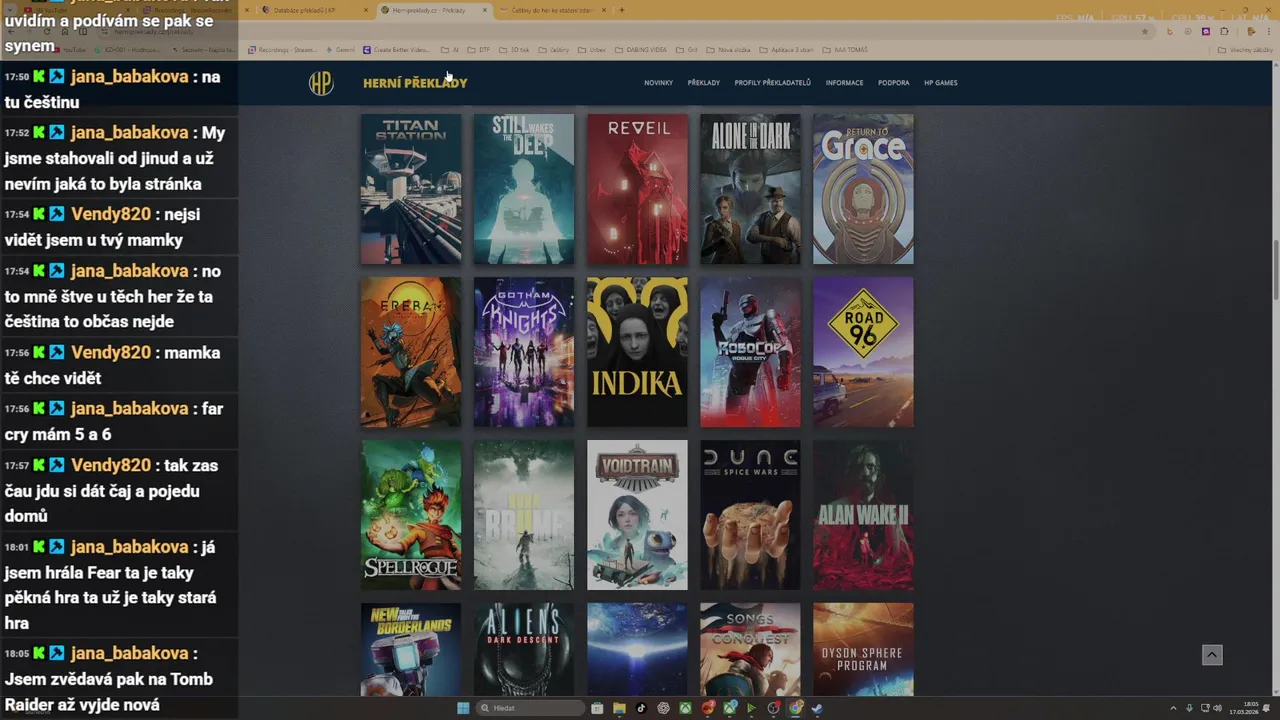Click Vendy820 username at 17:54 chat message
Image resolution: width=1280 pixels, height=720 pixels.
111,214
